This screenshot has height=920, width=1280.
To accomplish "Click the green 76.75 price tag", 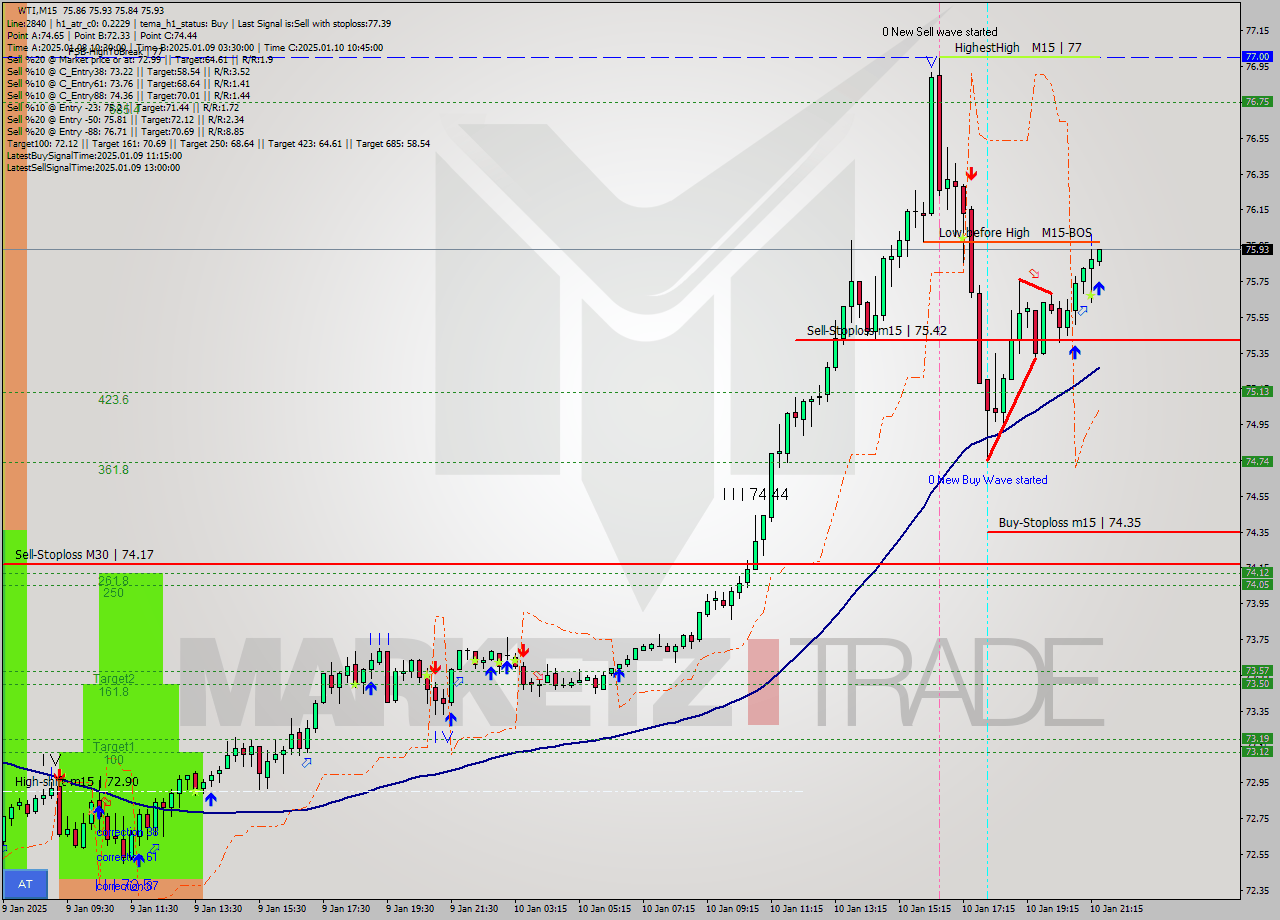I will (1256, 101).
